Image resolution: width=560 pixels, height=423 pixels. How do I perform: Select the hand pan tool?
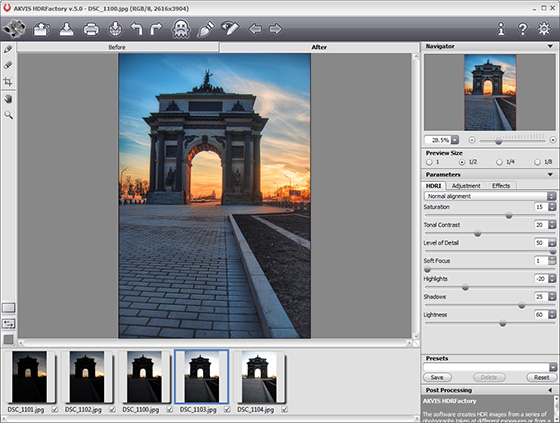click(x=8, y=99)
